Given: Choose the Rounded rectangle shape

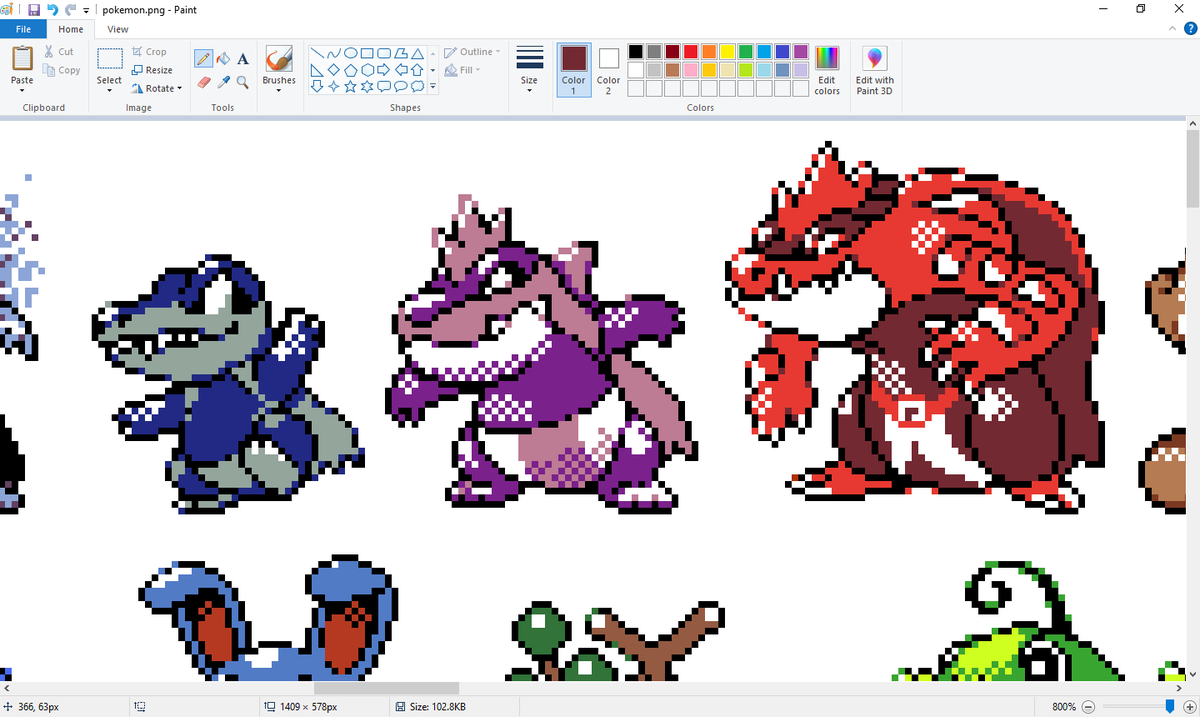Looking at the screenshot, I should coord(384,53).
